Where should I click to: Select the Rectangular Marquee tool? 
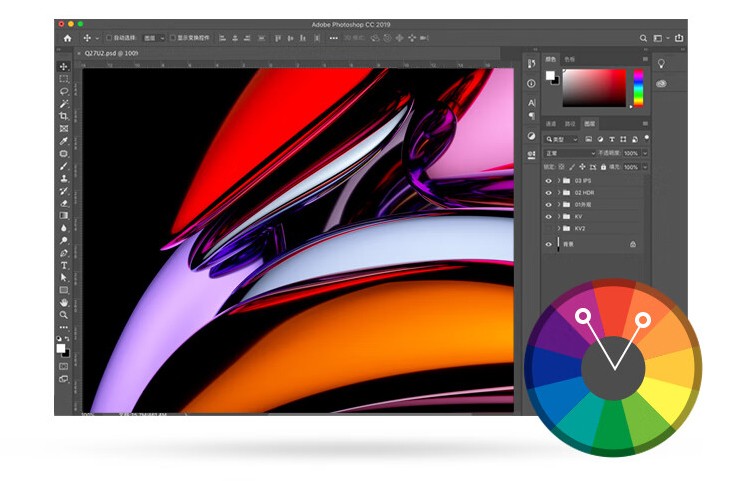tap(64, 79)
